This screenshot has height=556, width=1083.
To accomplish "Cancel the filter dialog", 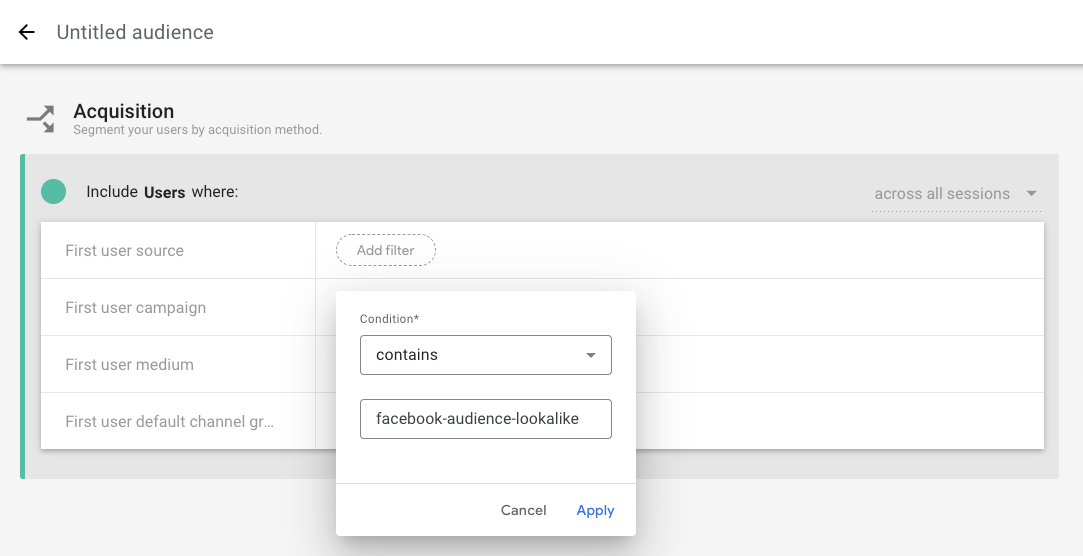I will [x=523, y=510].
